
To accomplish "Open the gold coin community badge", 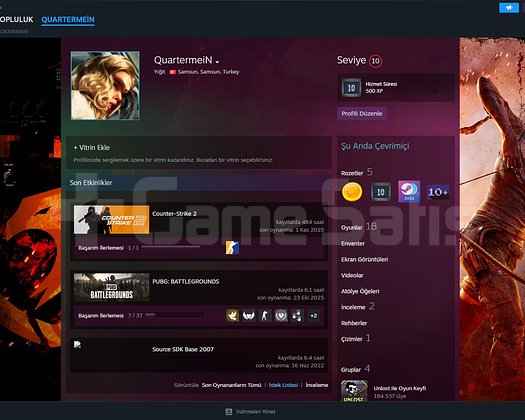I will (x=352, y=192).
